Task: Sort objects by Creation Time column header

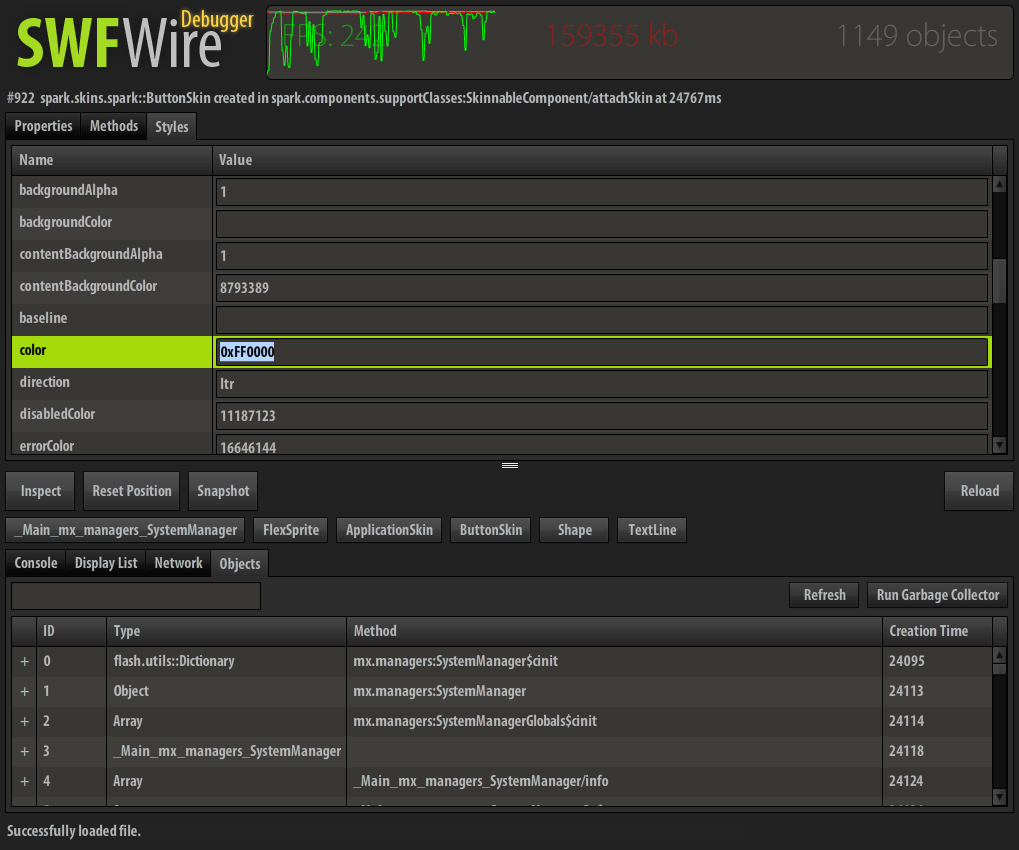Action: coord(937,631)
